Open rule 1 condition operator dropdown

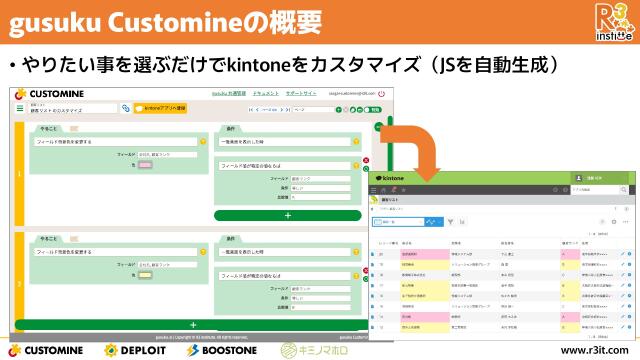(x=320, y=188)
